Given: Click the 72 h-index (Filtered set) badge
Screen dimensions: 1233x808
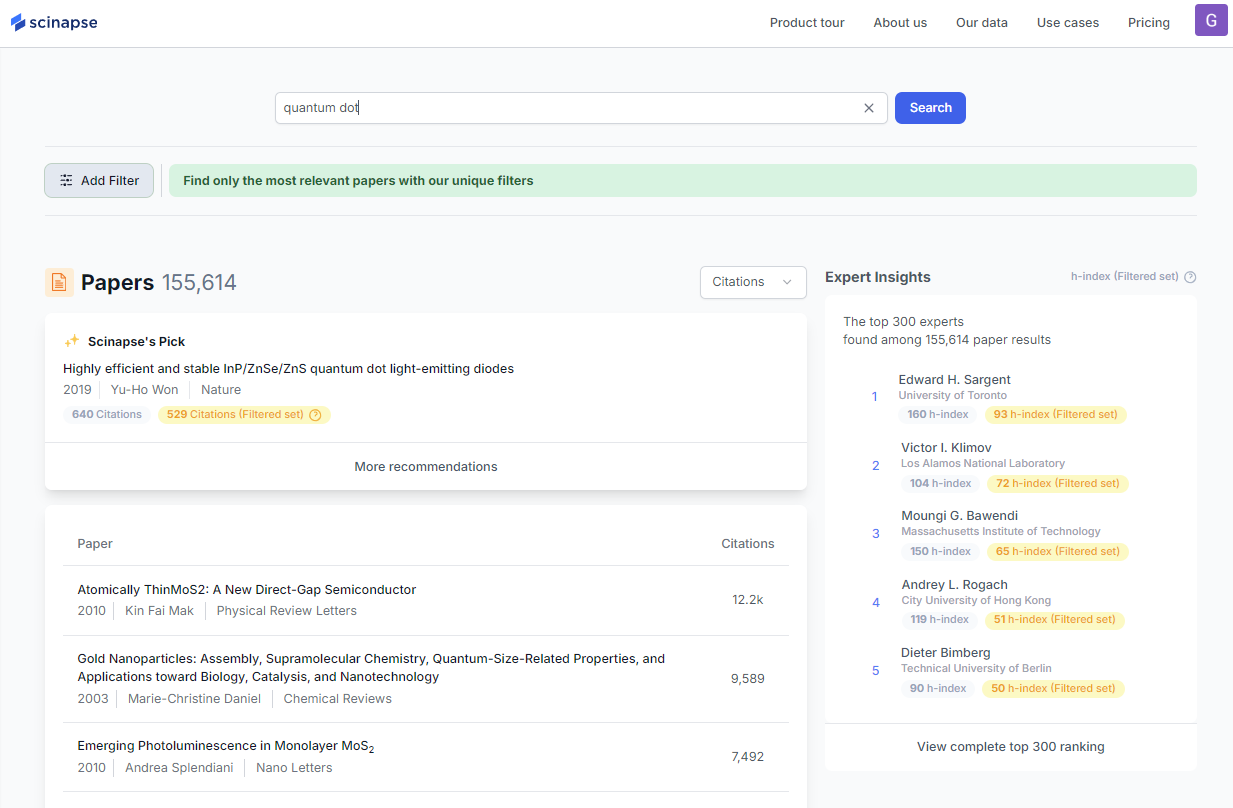Looking at the screenshot, I should (1058, 483).
